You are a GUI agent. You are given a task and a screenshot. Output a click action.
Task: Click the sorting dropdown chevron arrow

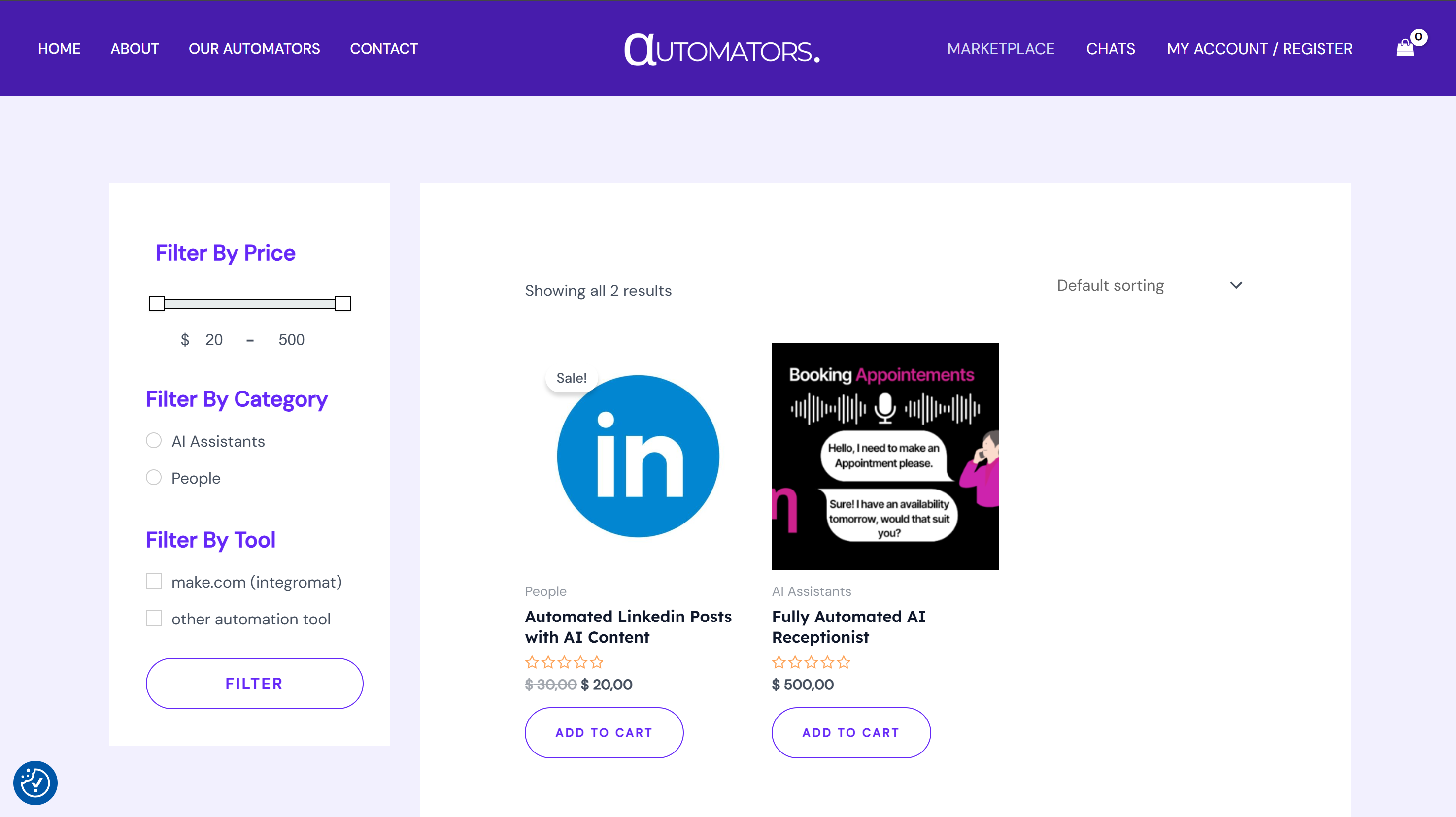tap(1236, 285)
